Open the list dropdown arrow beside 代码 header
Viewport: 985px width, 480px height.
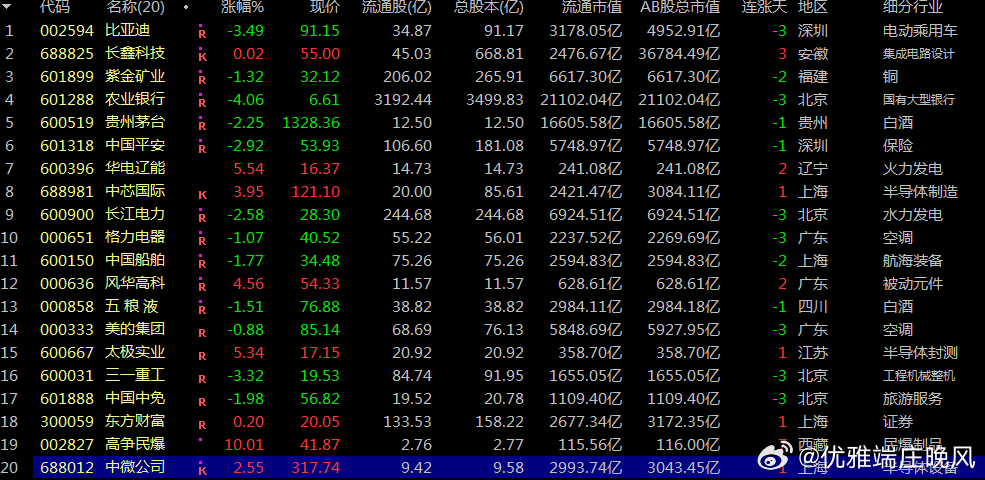8,8
